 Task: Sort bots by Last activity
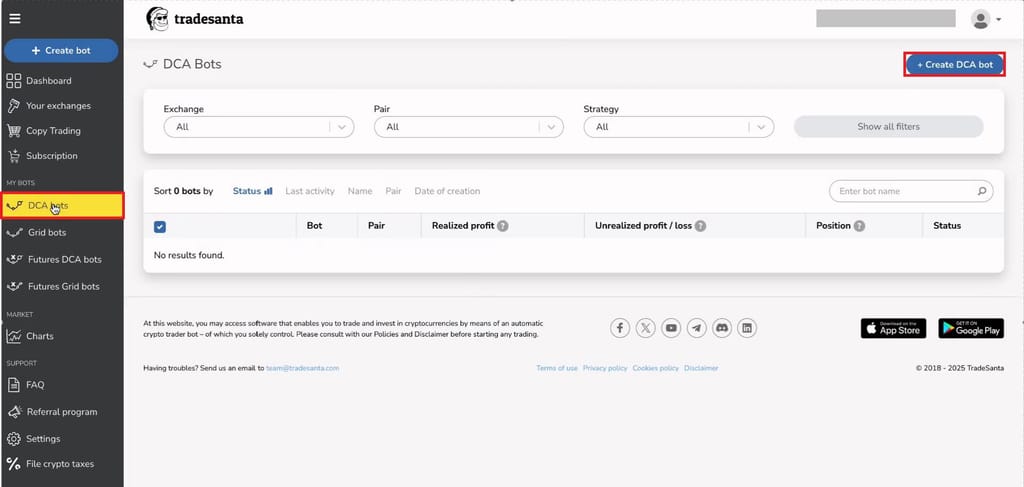point(310,191)
